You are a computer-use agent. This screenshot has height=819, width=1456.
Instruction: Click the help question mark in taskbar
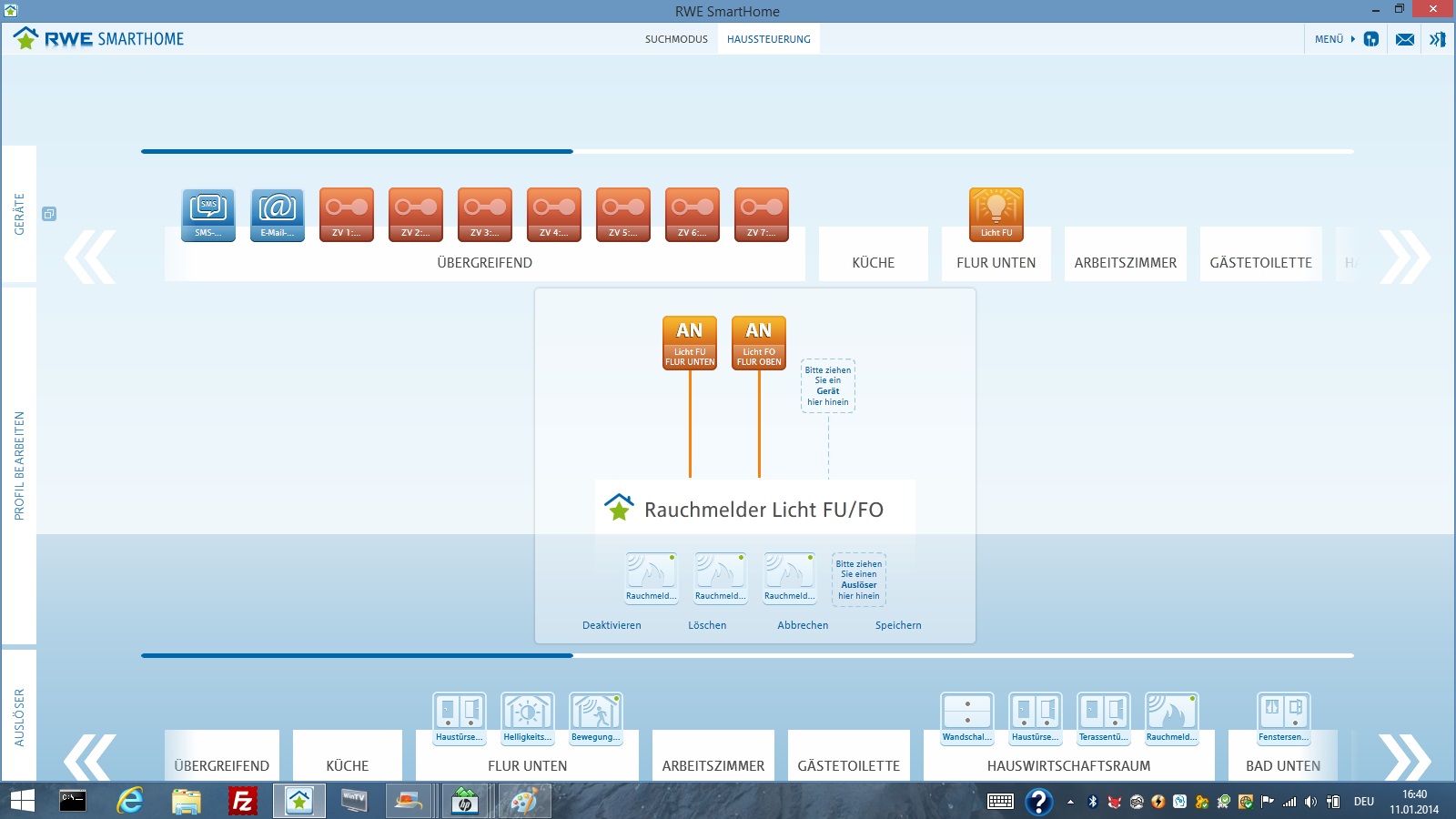tap(1038, 802)
